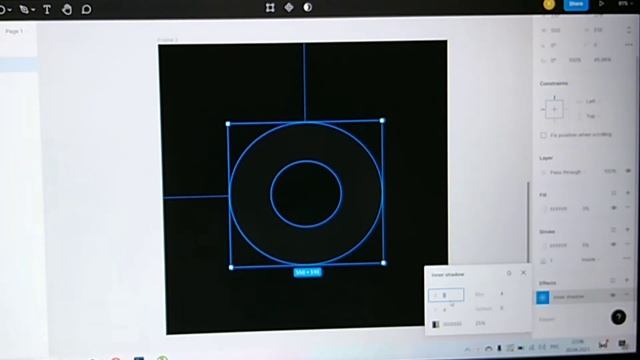Click the Spread value in shadow popup
Viewport: 640px width, 360px height.
502,309
